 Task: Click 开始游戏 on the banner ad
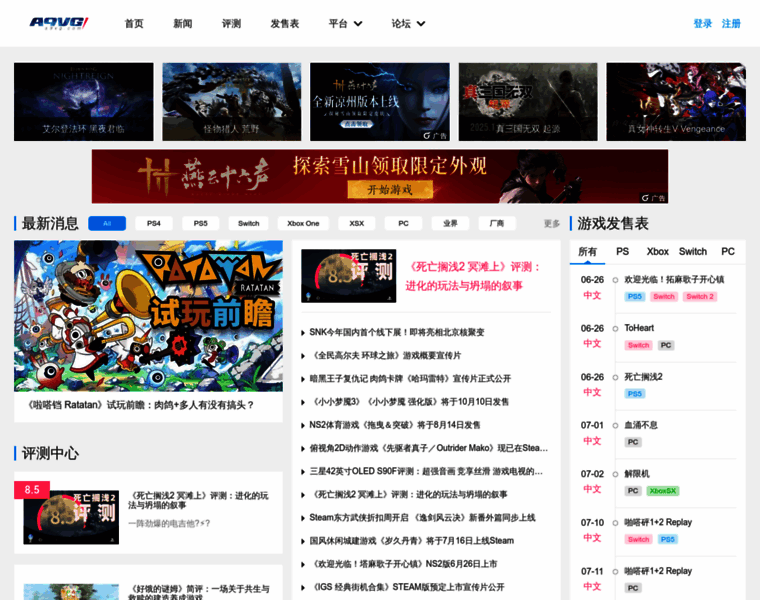[390, 189]
